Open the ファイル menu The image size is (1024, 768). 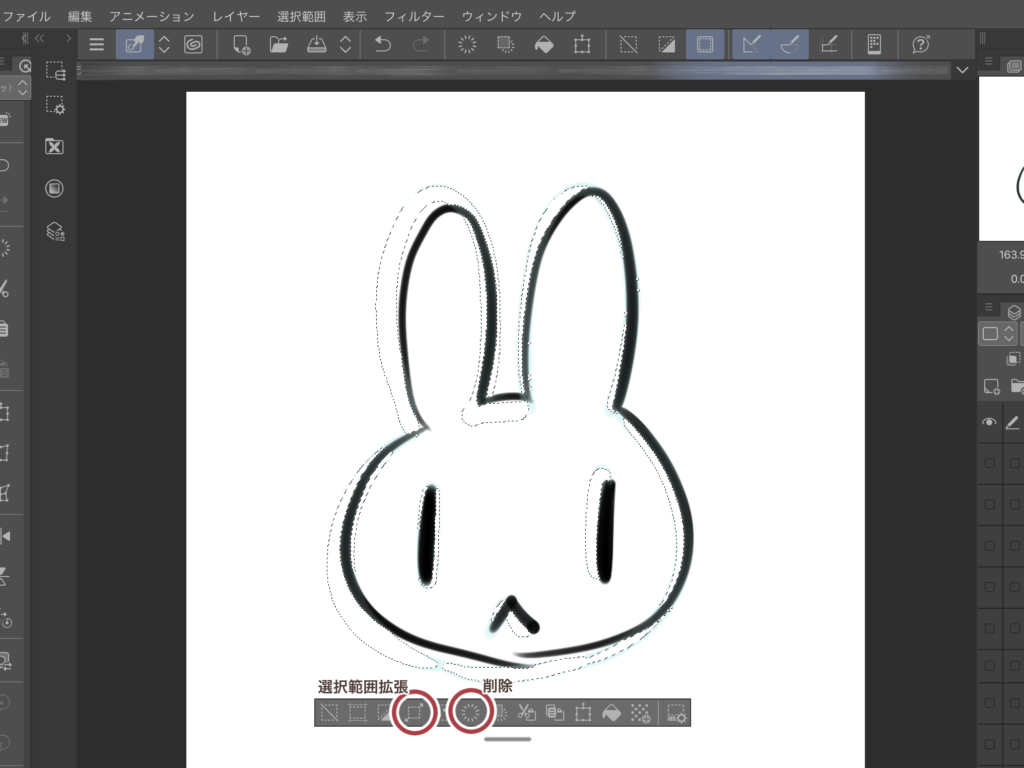(x=27, y=16)
